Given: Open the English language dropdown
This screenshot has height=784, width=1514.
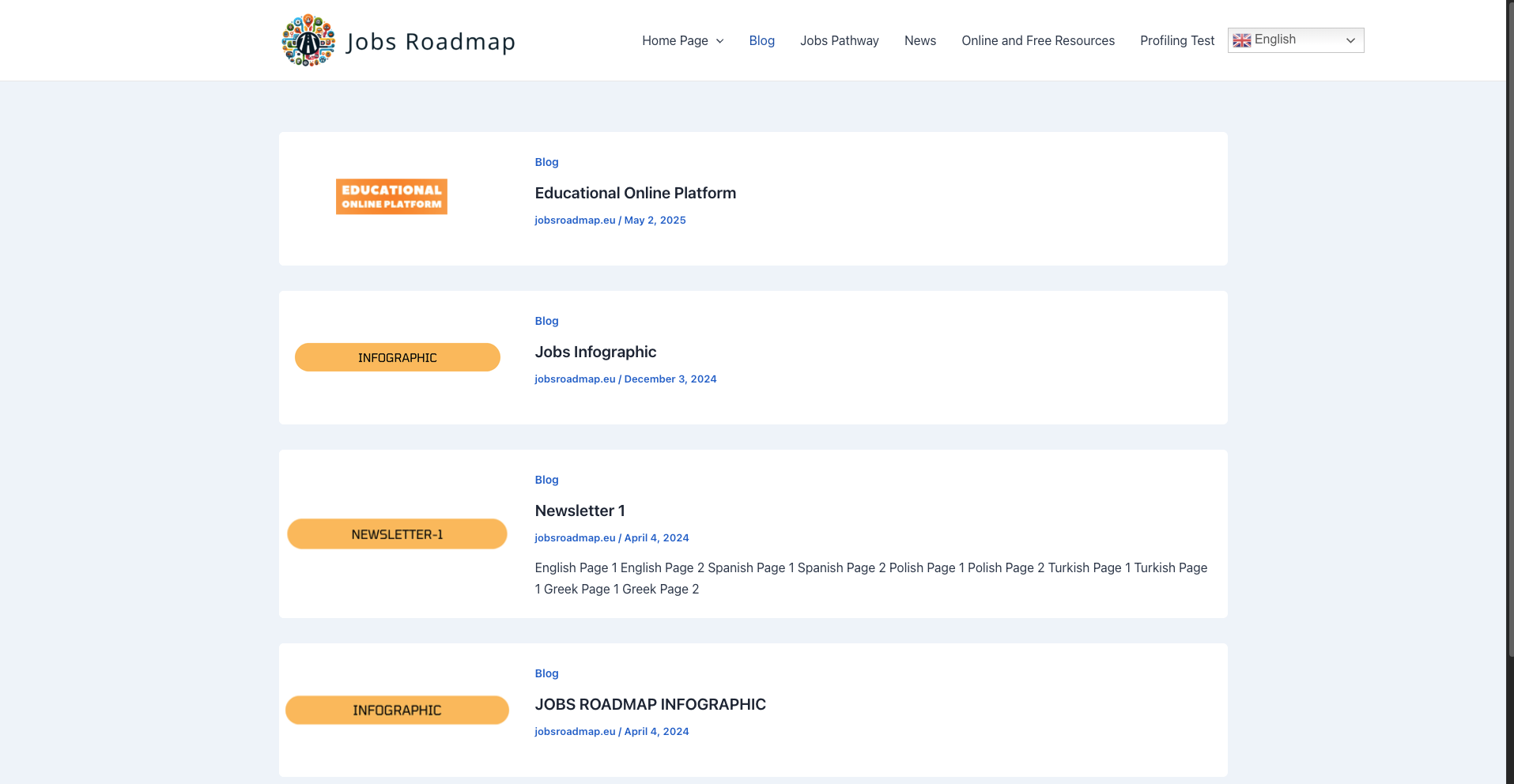Looking at the screenshot, I should [1294, 40].
